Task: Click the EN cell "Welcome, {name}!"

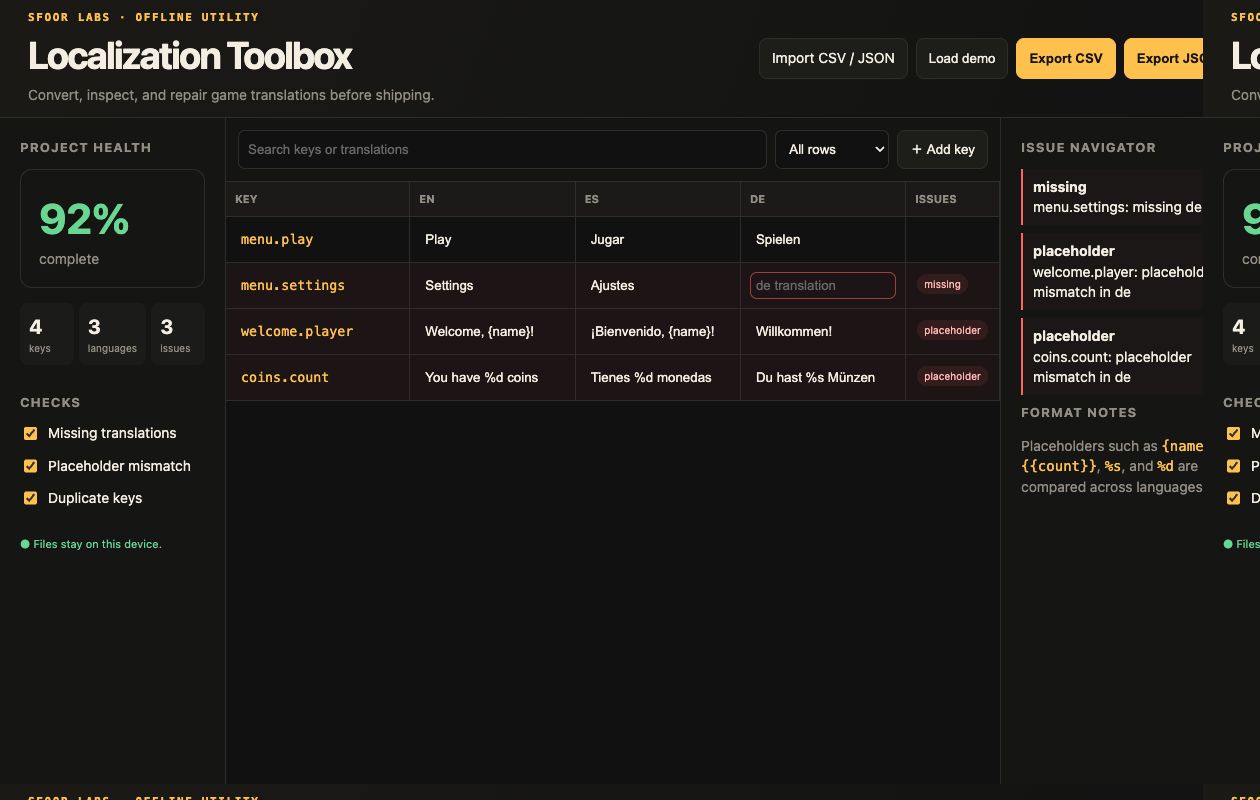Action: [x=493, y=331]
